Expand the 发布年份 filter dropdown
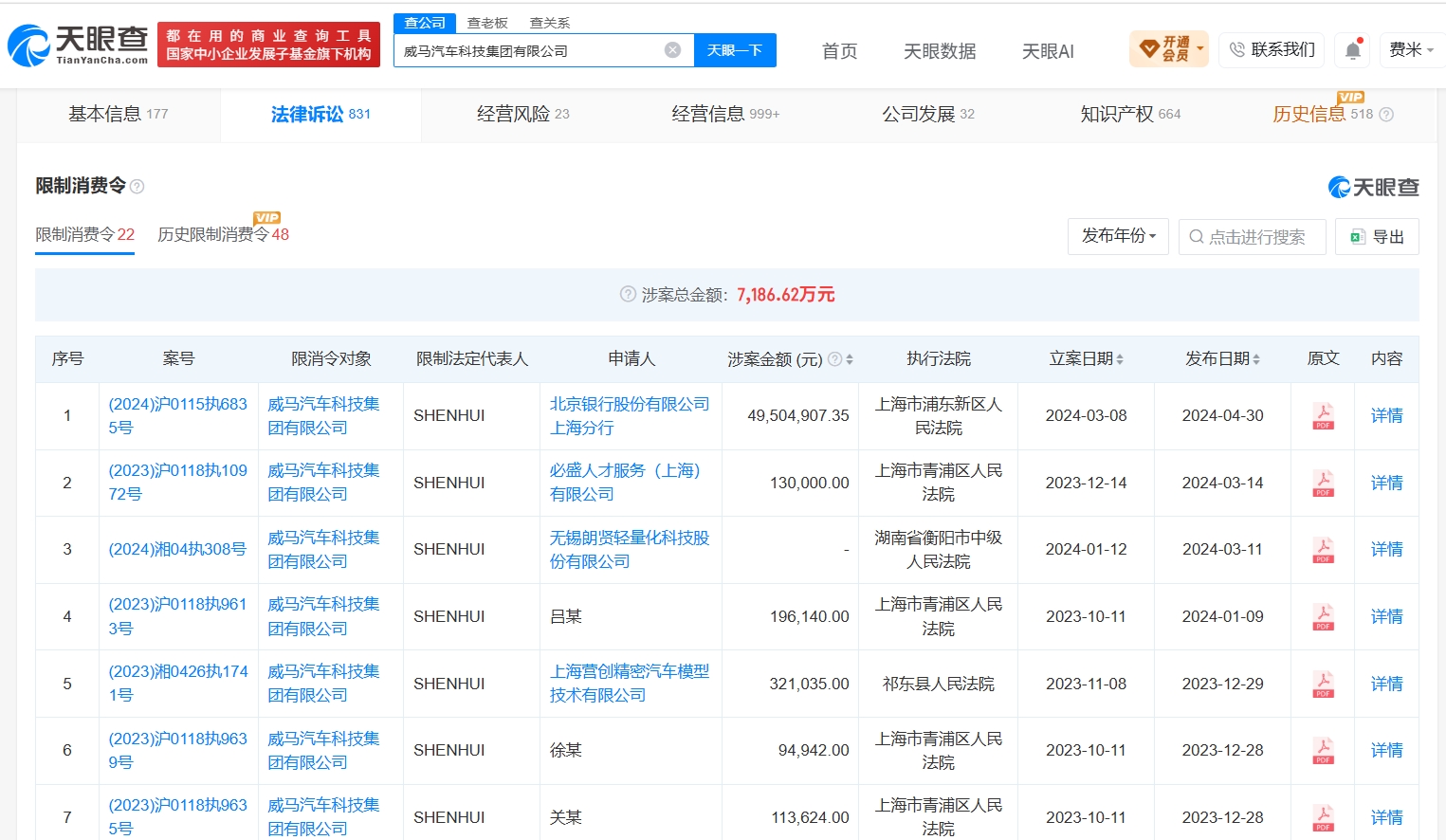1446x840 pixels. 1118,236
